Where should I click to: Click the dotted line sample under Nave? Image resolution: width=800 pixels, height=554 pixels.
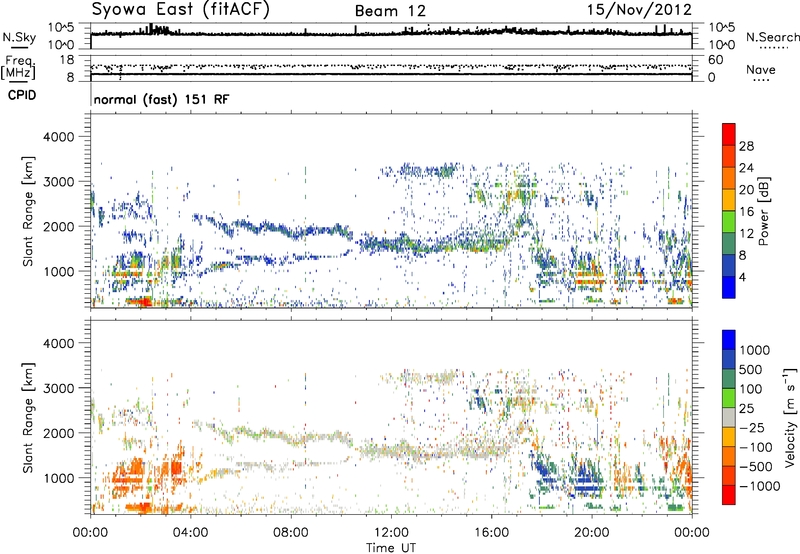click(x=761, y=81)
